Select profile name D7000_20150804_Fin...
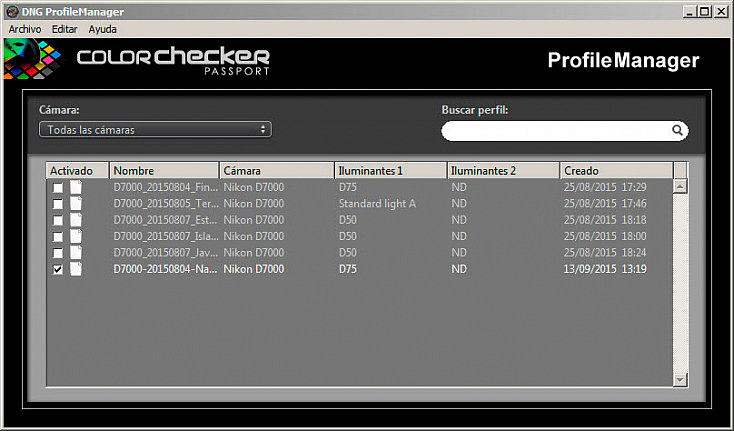This screenshot has width=734, height=431. coord(166,187)
